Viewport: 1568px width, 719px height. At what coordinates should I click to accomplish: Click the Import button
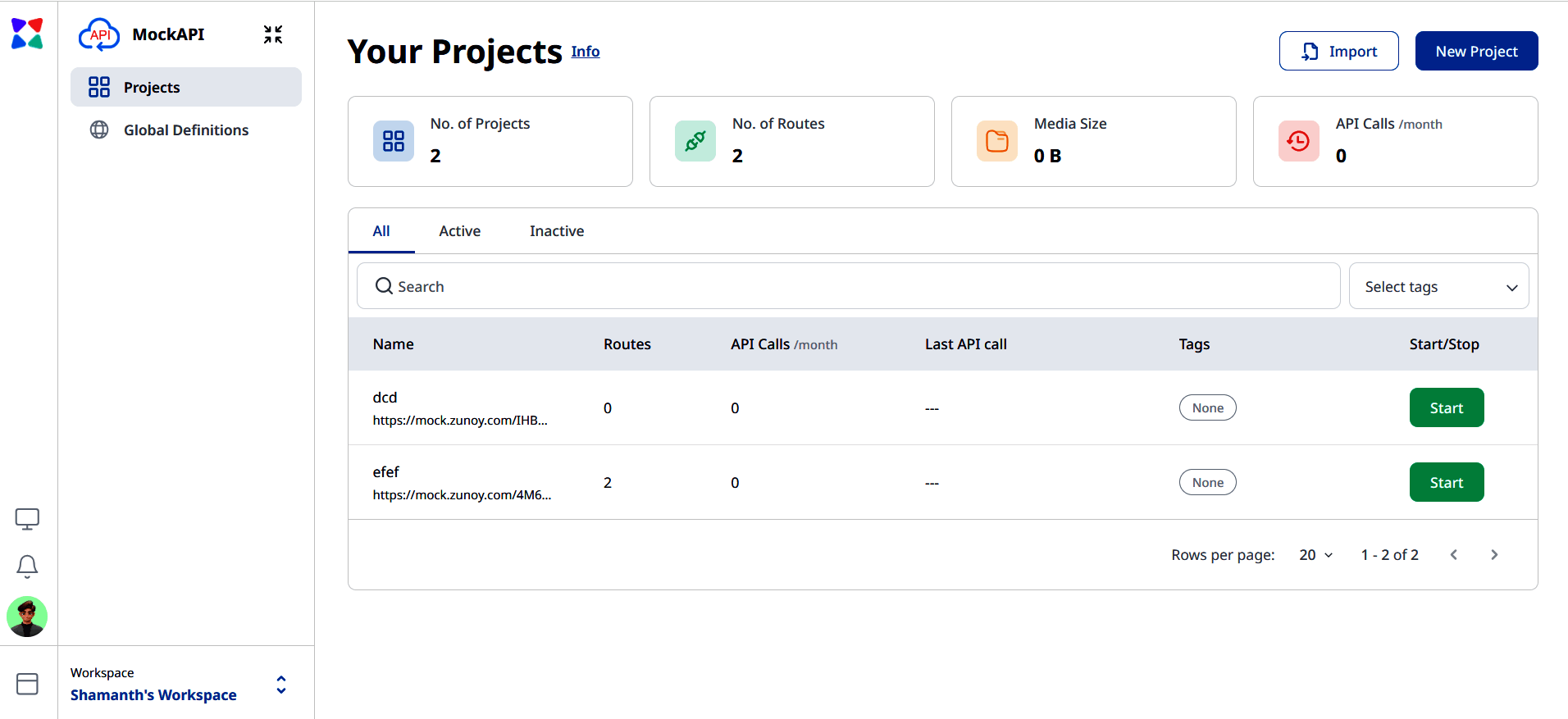tap(1339, 51)
